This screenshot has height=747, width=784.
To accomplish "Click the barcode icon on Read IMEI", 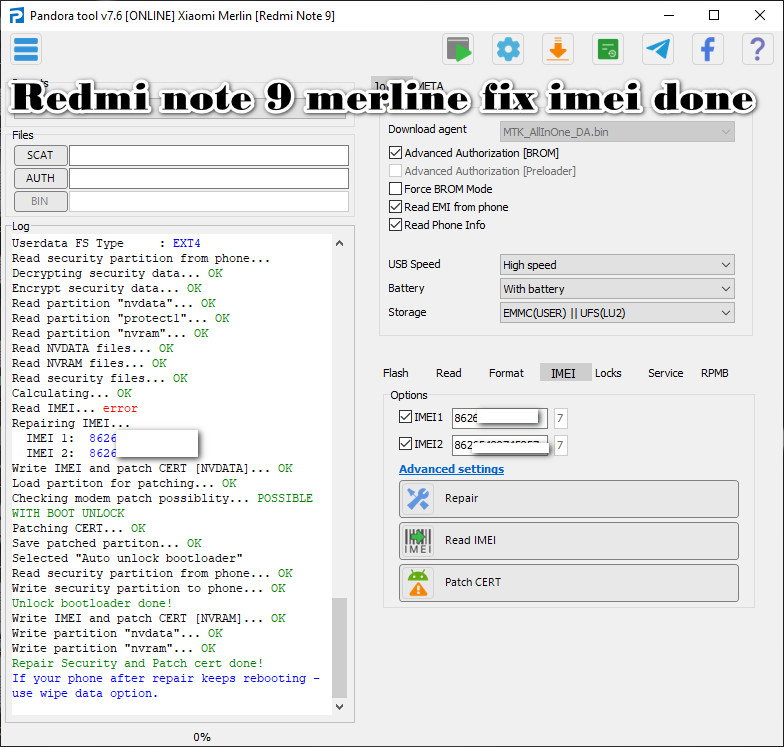I will click(418, 540).
